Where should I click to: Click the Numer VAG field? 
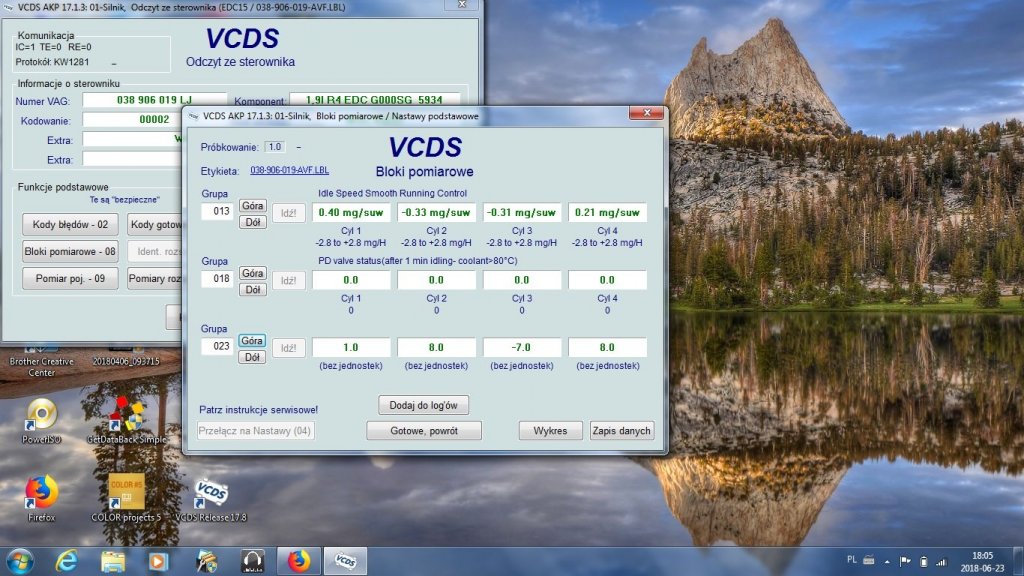(154, 100)
